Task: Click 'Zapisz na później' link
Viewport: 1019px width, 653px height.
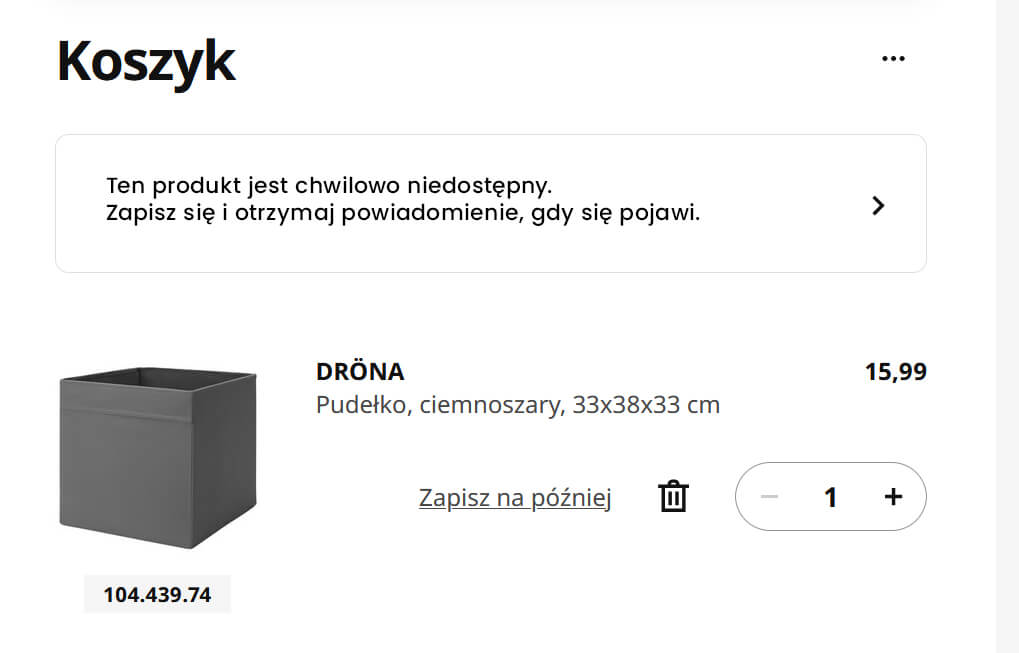Action: tap(514, 498)
